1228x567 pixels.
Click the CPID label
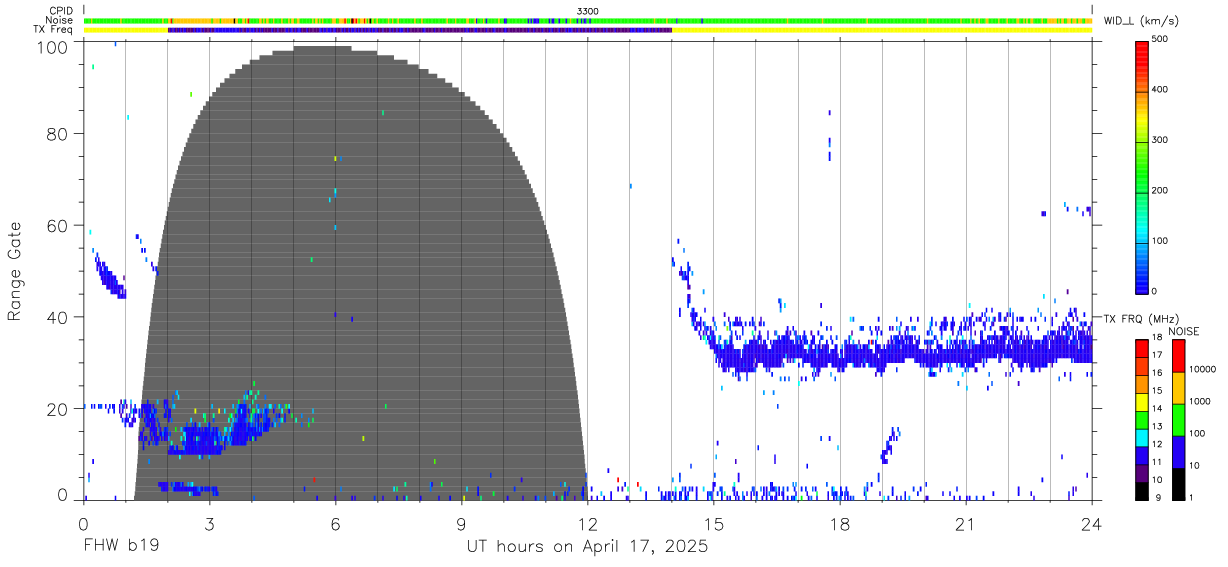point(62,11)
